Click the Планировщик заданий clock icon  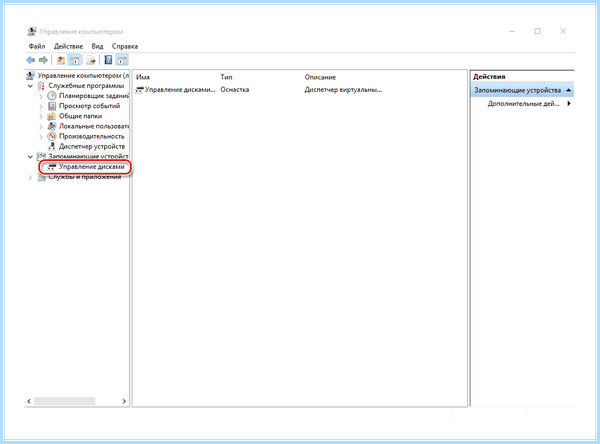pos(52,96)
